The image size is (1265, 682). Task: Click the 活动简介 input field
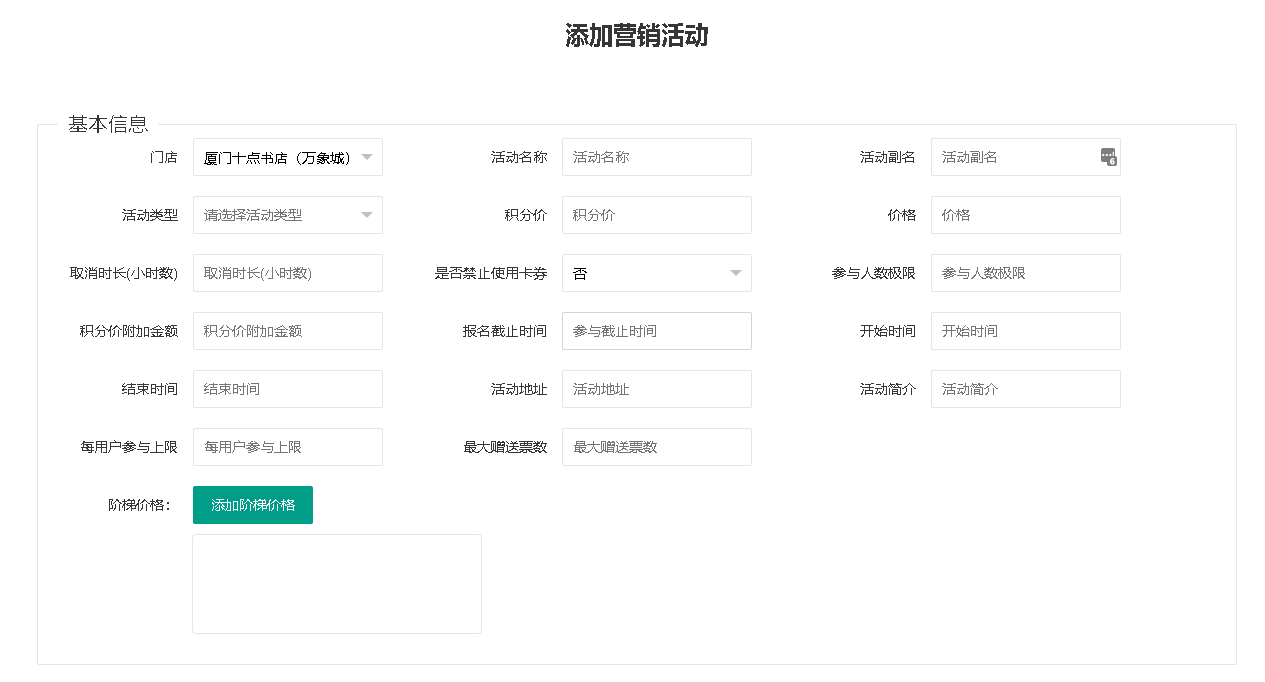(1025, 389)
